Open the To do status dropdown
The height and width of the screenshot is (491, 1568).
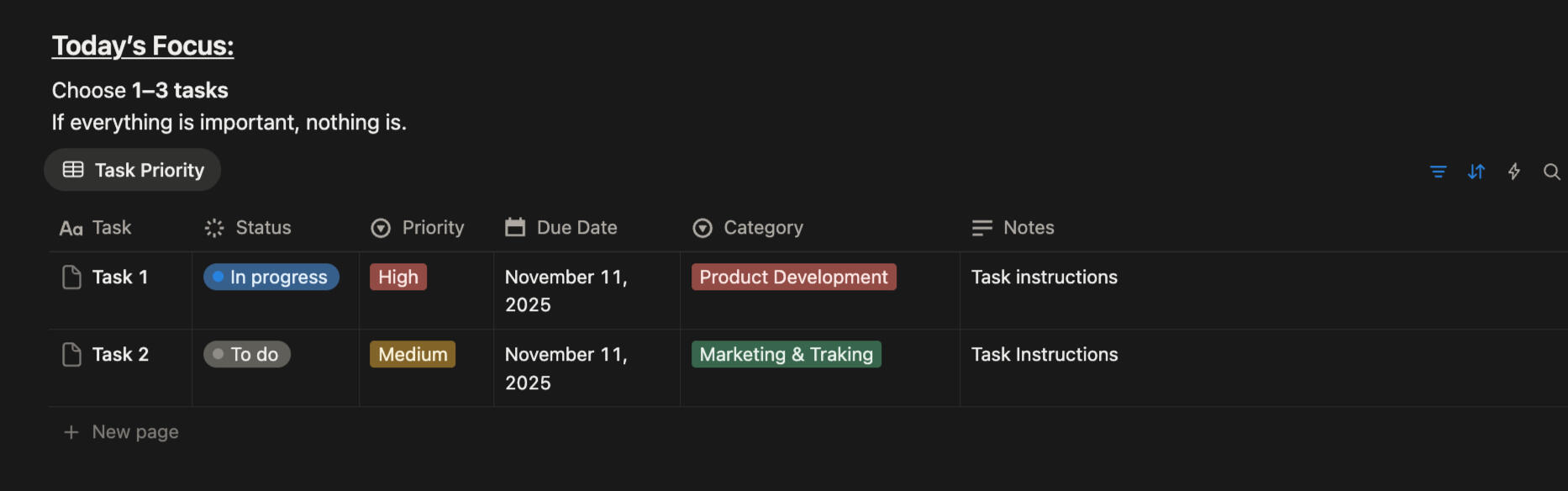247,355
